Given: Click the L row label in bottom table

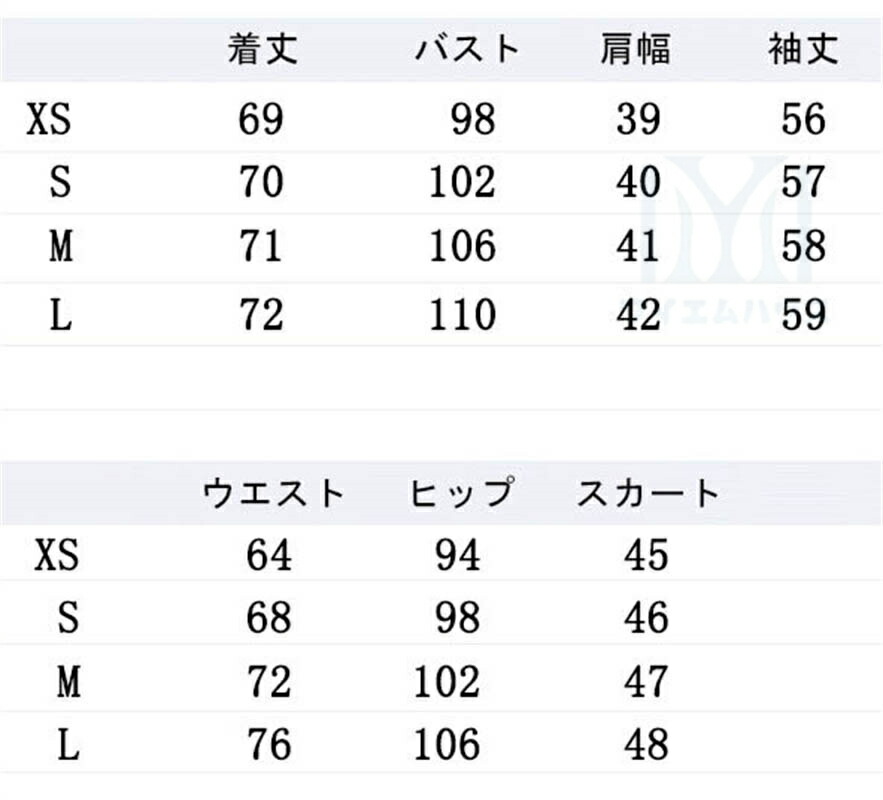Looking at the screenshot, I should pos(67,745).
